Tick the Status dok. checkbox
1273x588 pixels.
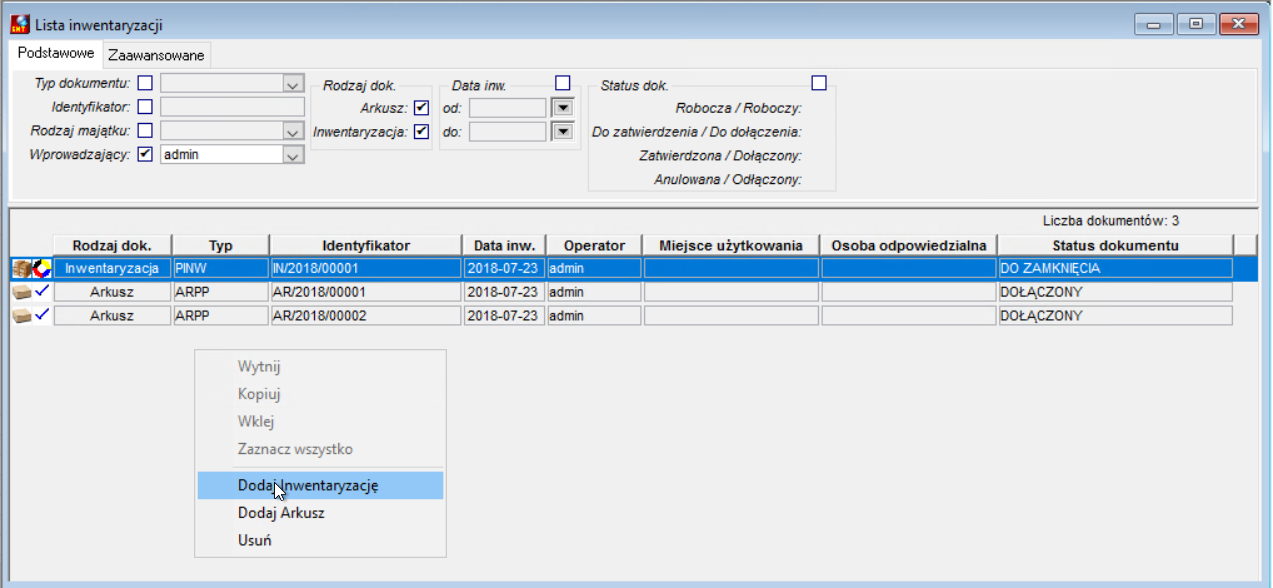coord(819,83)
